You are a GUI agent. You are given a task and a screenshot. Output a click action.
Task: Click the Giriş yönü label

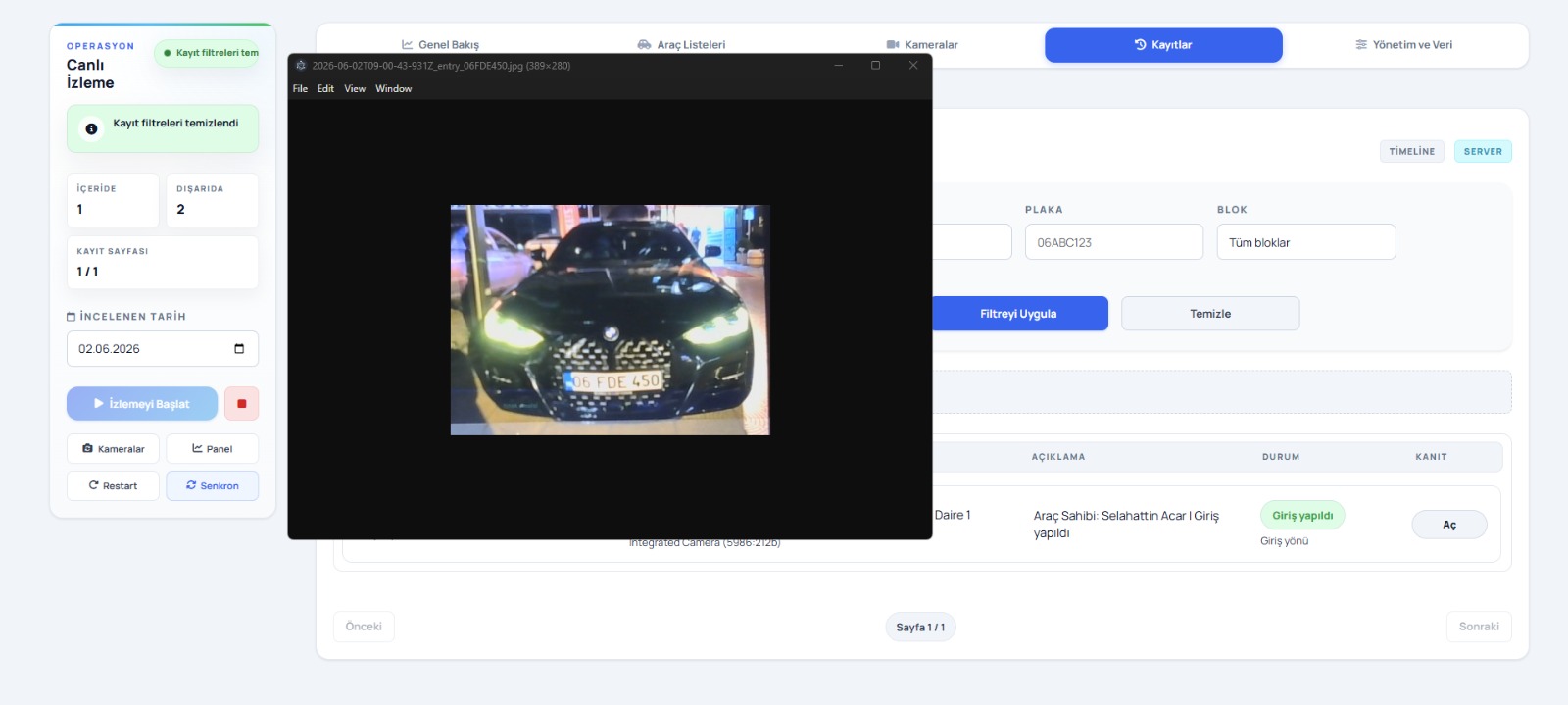tap(1284, 541)
